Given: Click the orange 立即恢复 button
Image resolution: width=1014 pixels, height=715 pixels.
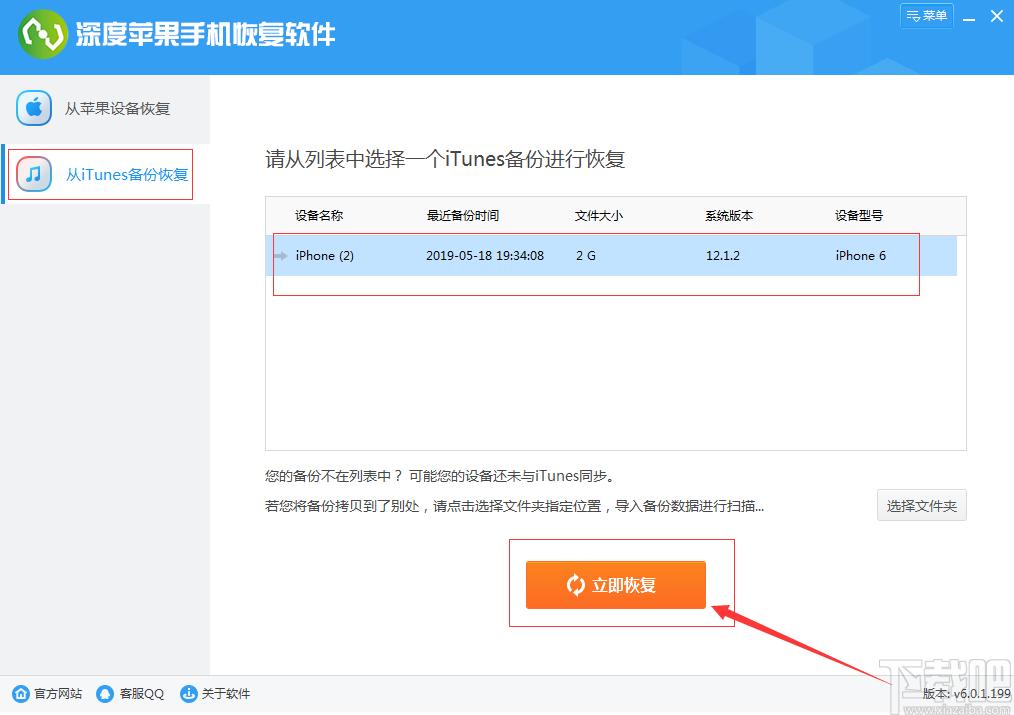Looking at the screenshot, I should 616,585.
